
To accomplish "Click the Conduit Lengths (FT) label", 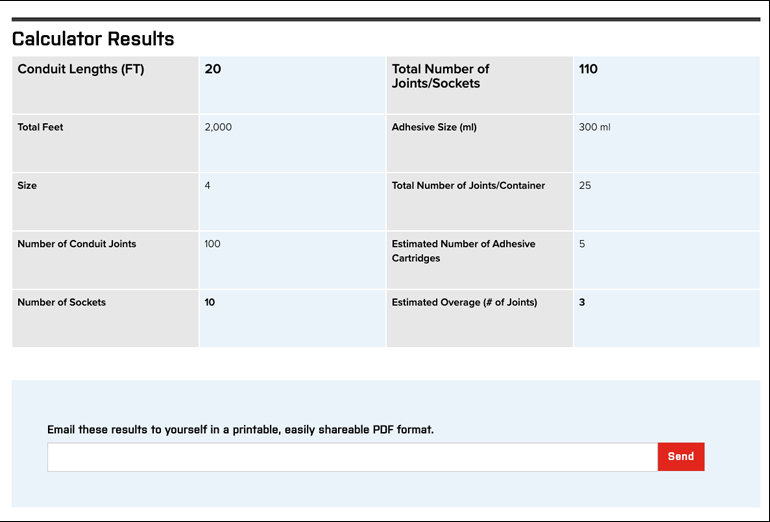I will click(x=81, y=69).
